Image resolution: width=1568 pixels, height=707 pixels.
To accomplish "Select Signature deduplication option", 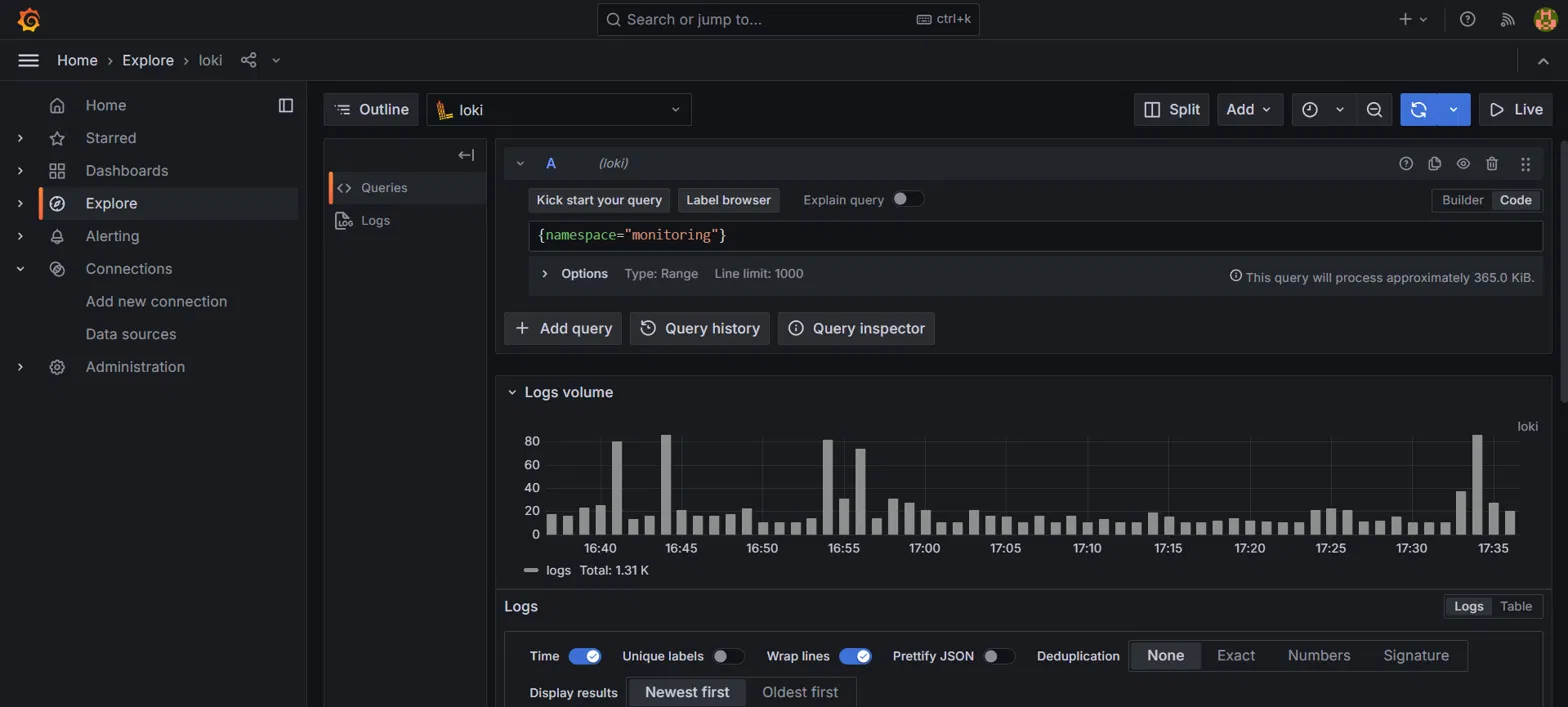I will (x=1416, y=656).
